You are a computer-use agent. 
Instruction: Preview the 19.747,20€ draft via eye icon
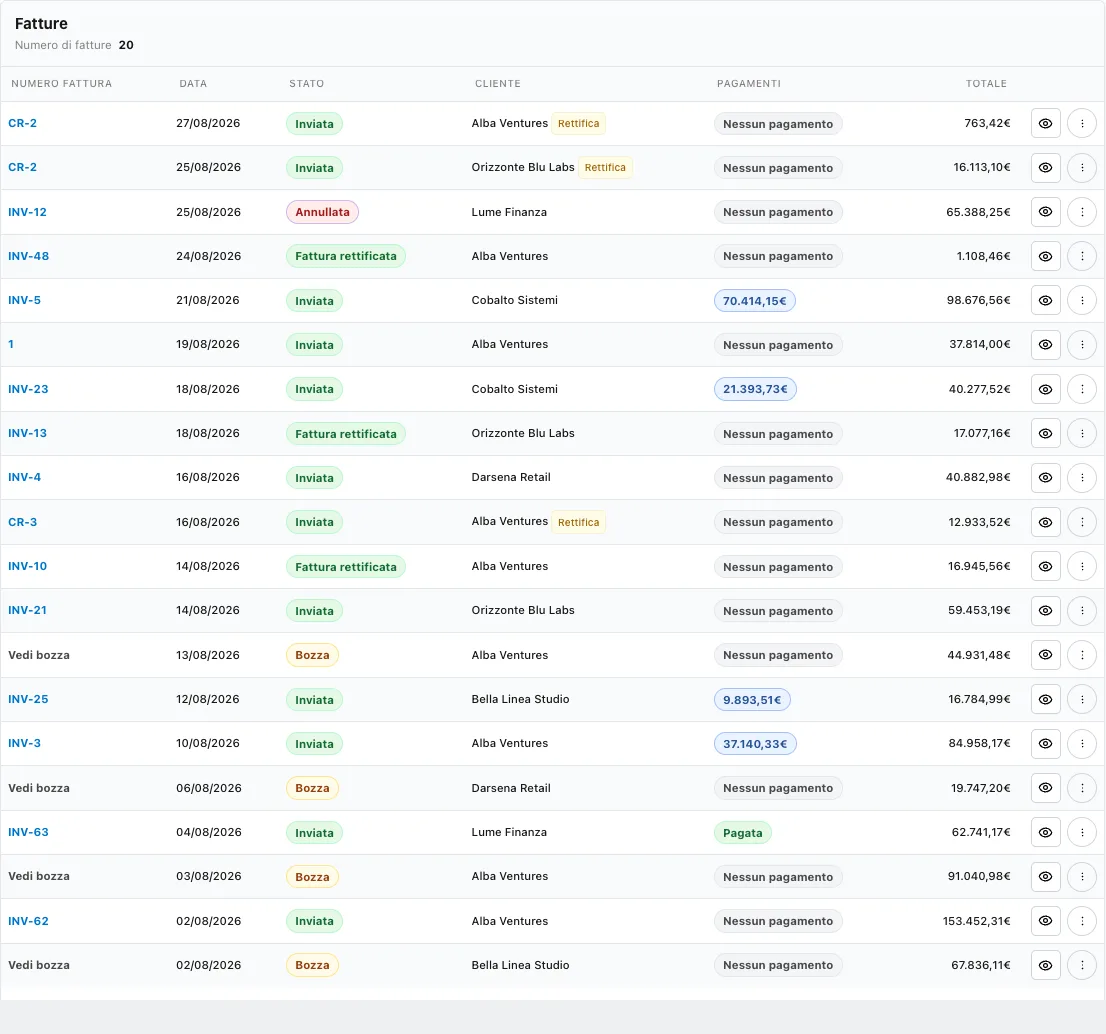coord(1045,788)
